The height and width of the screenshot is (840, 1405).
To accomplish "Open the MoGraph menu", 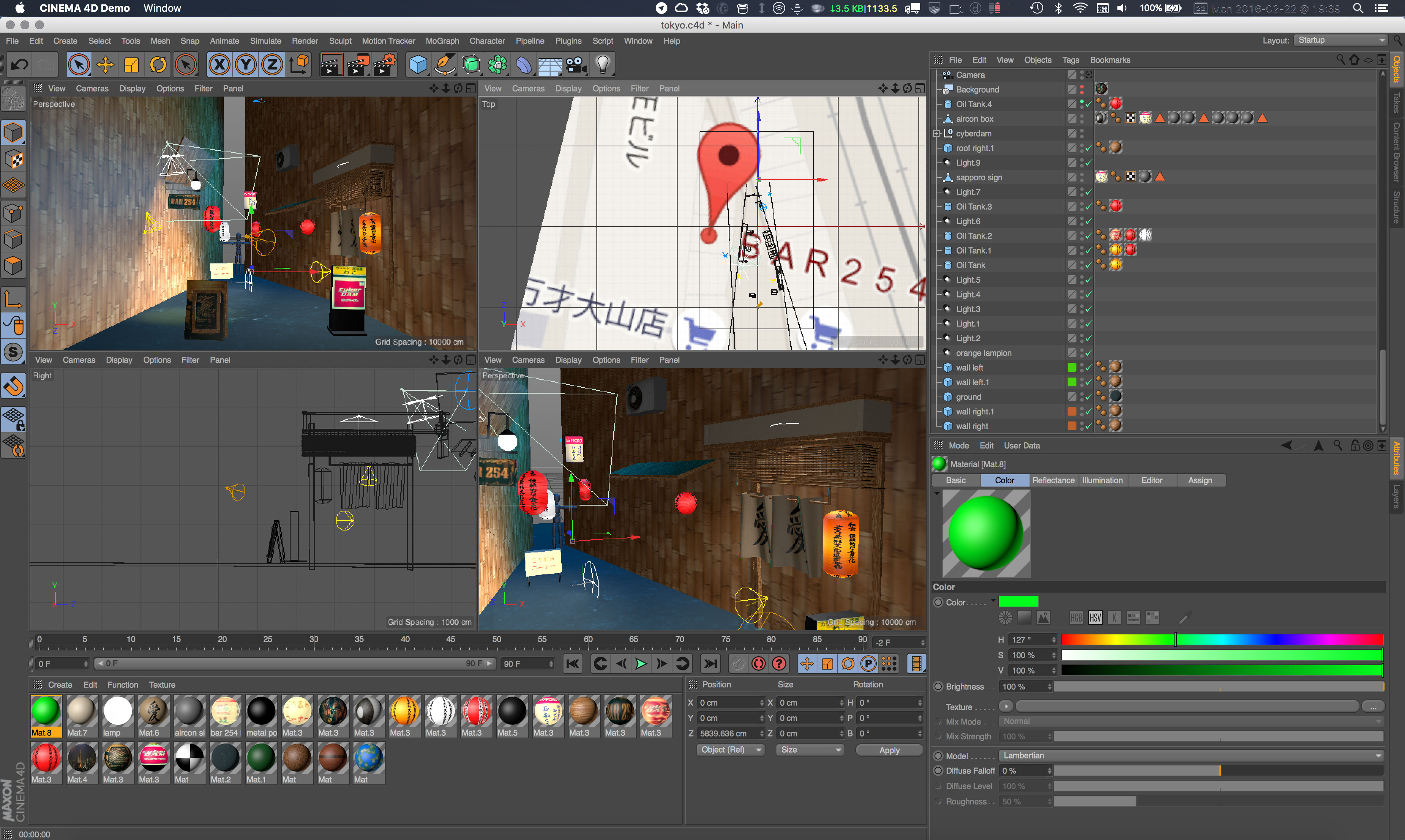I will pos(442,41).
